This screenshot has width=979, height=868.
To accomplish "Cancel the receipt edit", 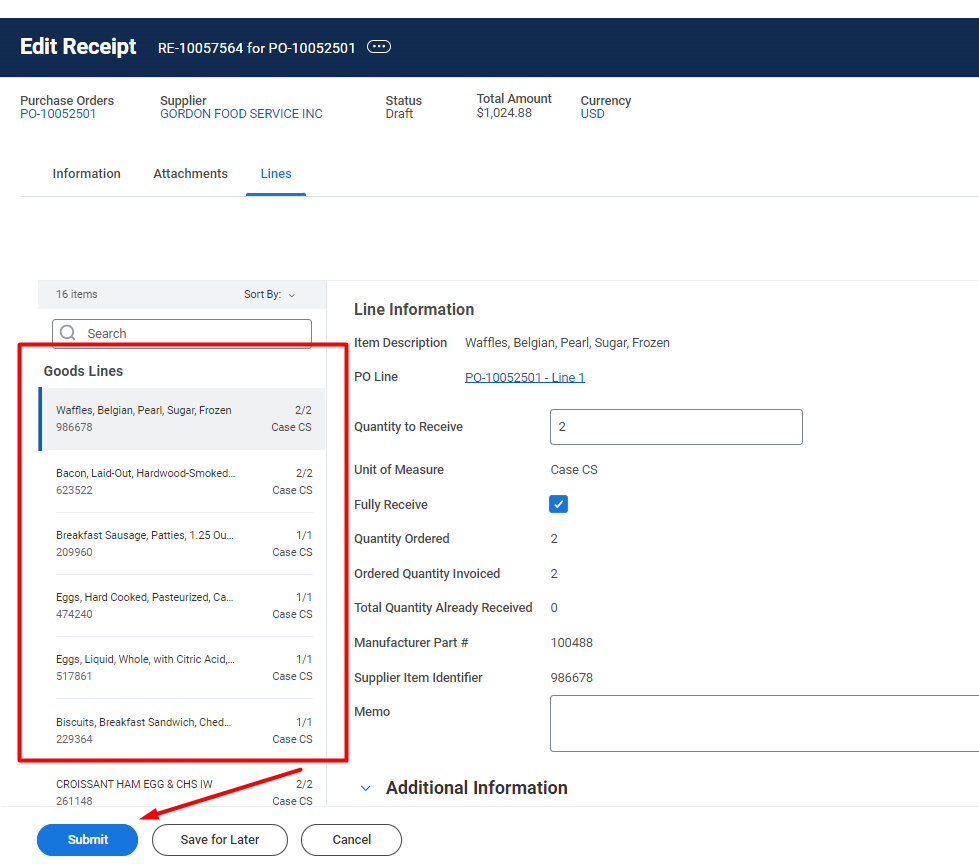I will (352, 840).
